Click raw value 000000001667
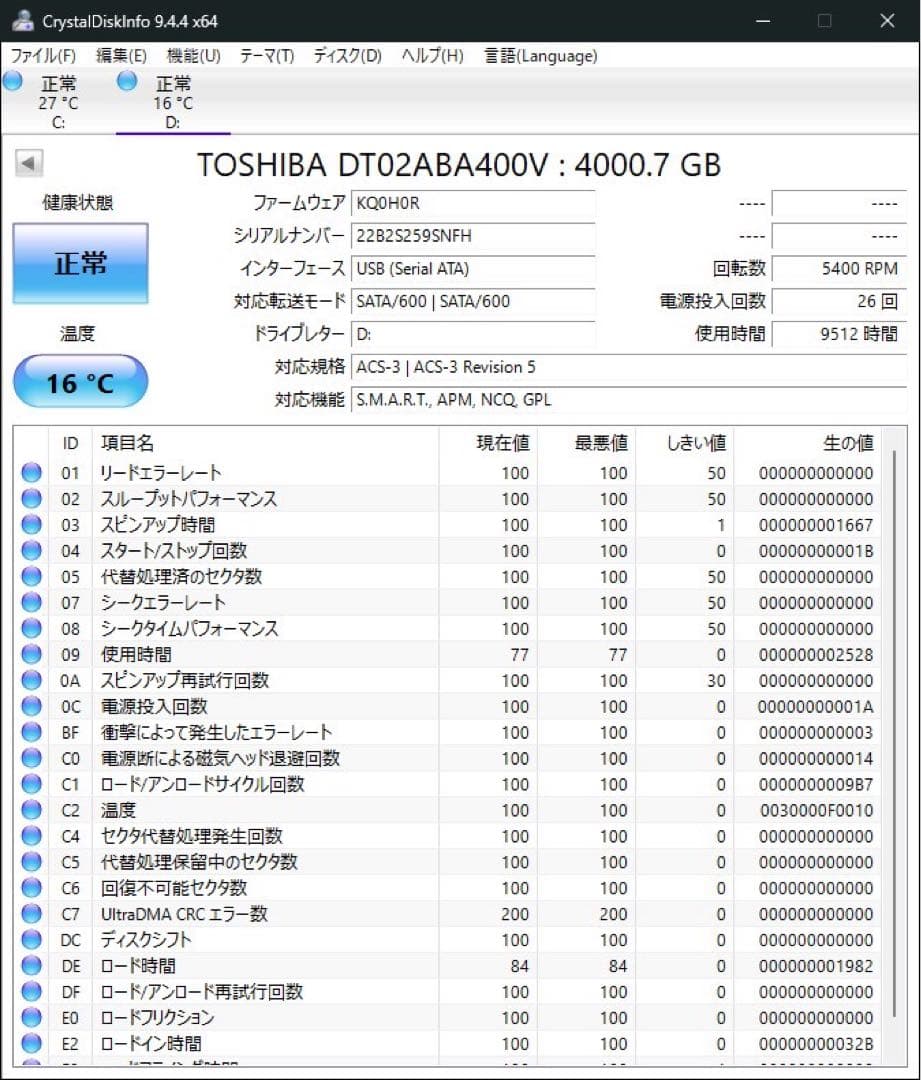 [x=816, y=525]
